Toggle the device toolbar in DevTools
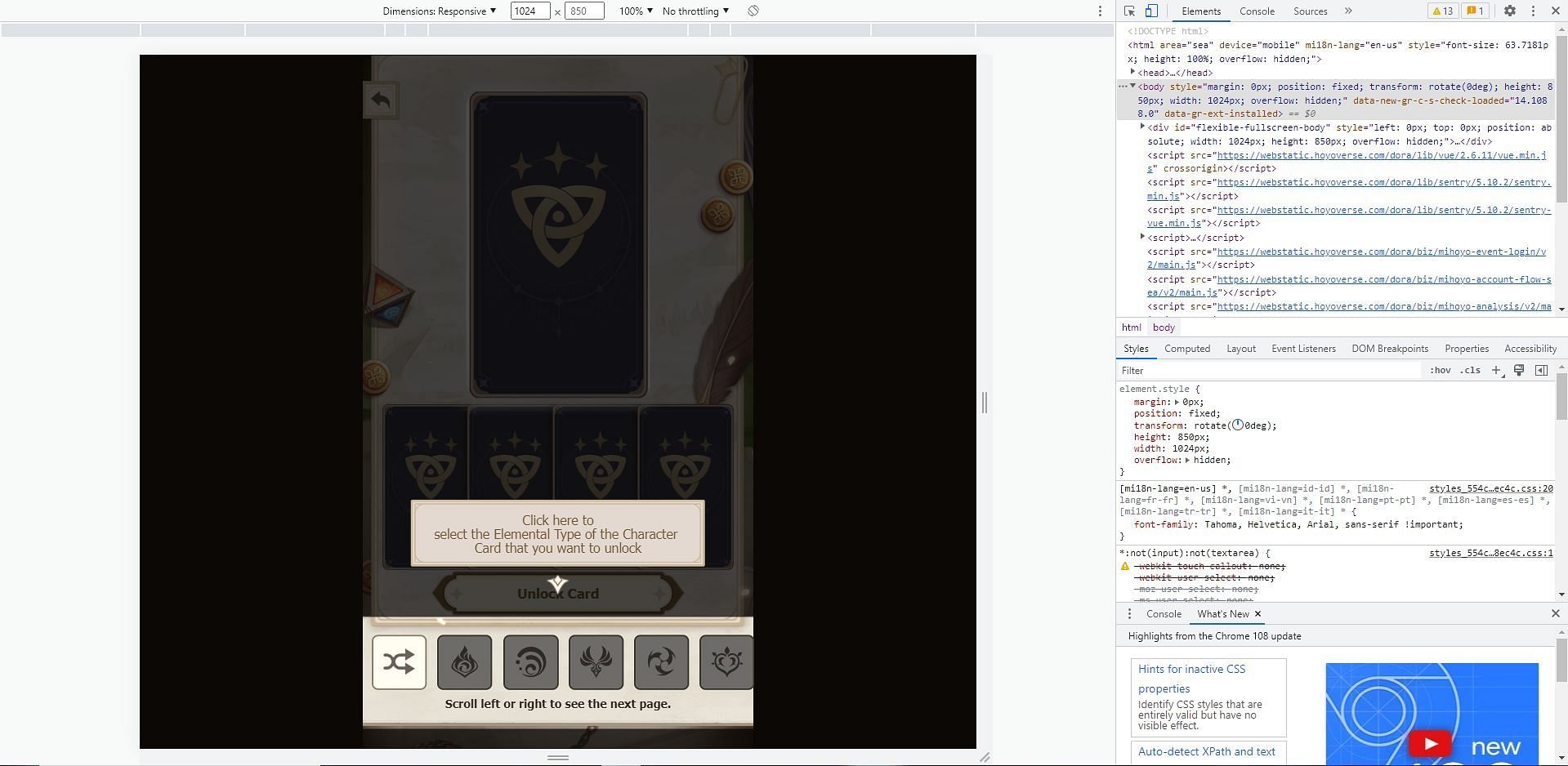The width and height of the screenshot is (1568, 766). (x=1150, y=11)
